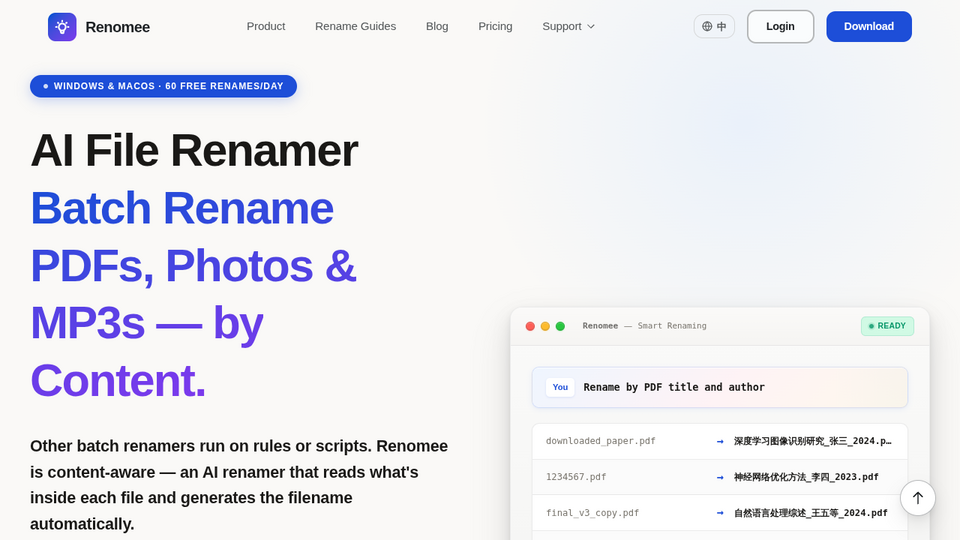960x540 pixels.
Task: Click the yellow dot in mock window
Action: click(x=545, y=326)
